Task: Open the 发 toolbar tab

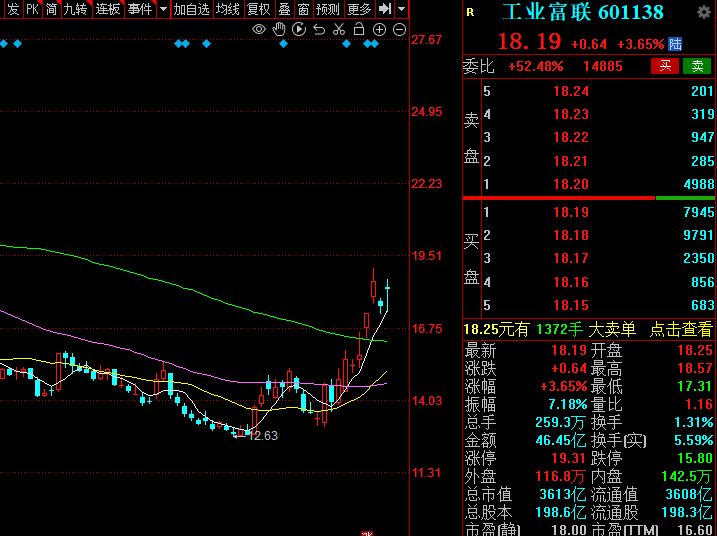Action: click(x=13, y=9)
